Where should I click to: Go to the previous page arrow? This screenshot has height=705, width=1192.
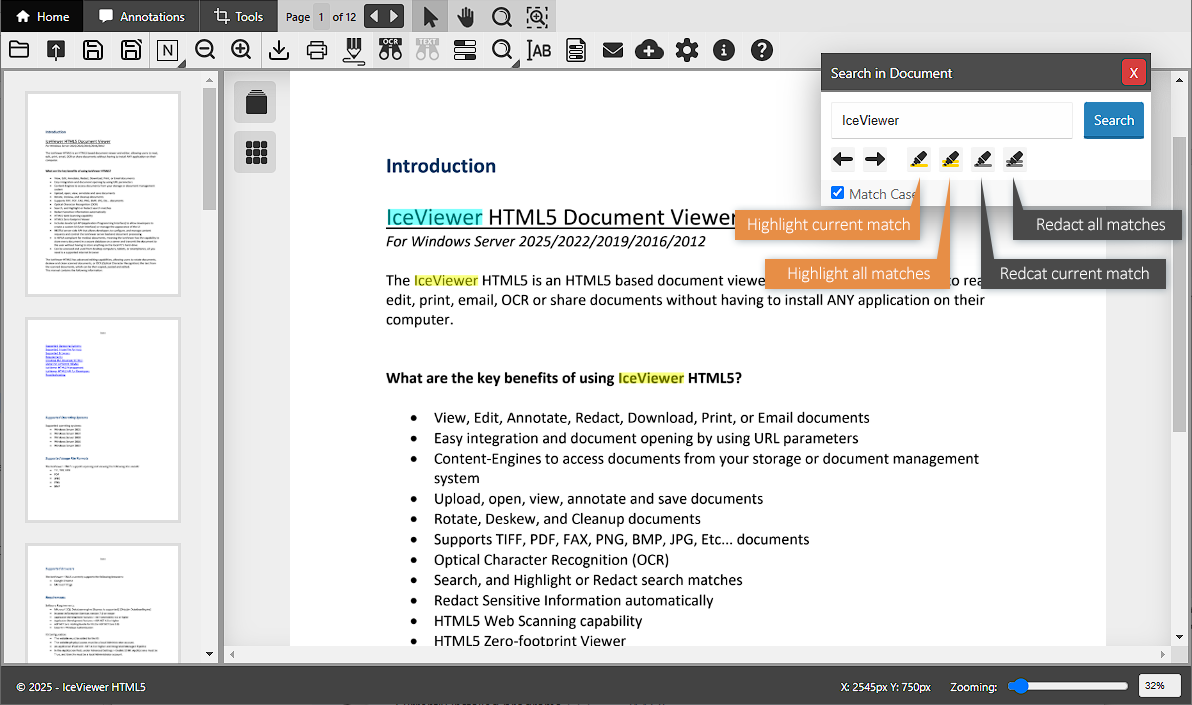[374, 16]
